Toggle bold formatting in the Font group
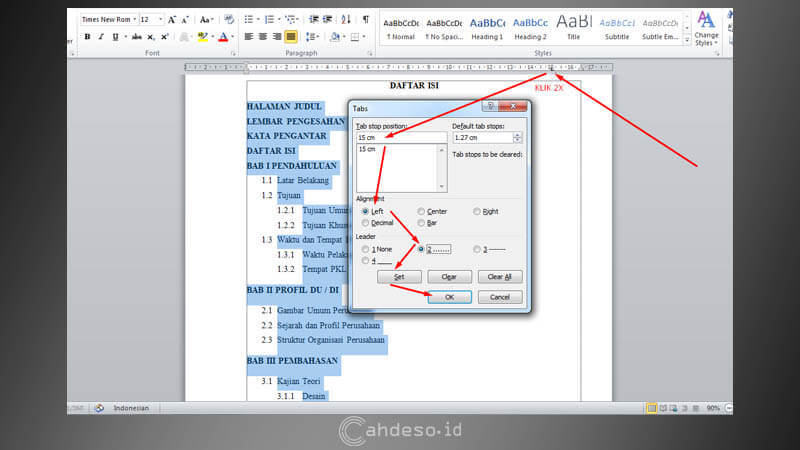 coord(87,37)
